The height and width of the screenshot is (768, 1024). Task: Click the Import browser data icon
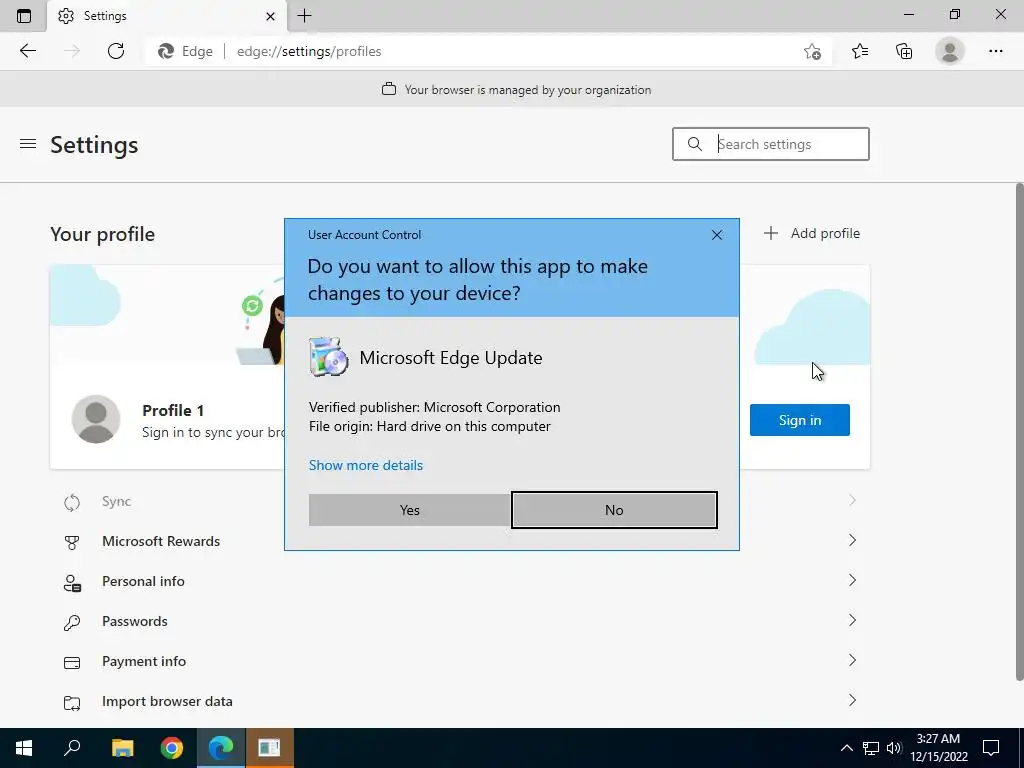72,703
